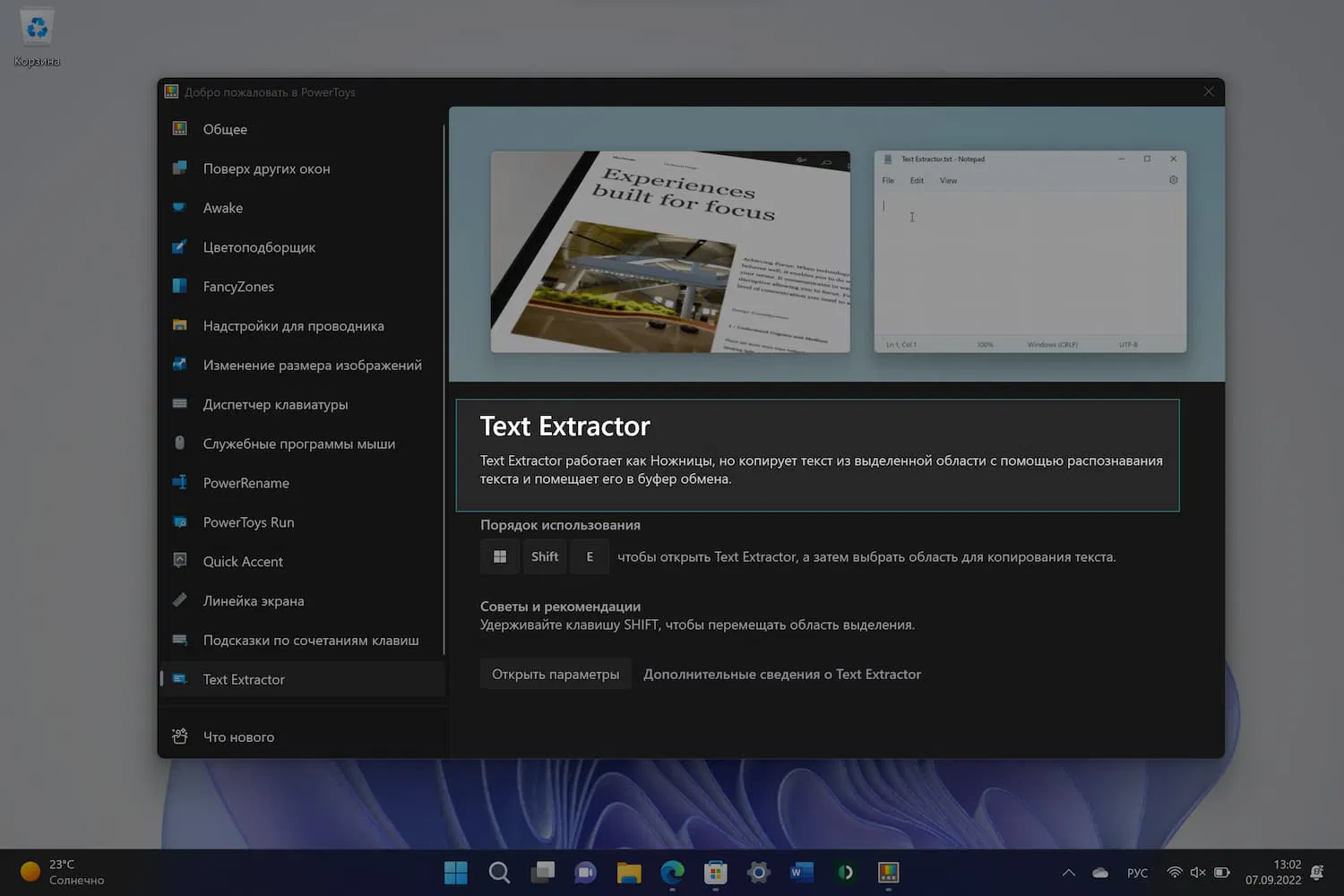This screenshot has height=896, width=1344.
Task: Open the notifications icon in tray
Action: coord(1317,873)
